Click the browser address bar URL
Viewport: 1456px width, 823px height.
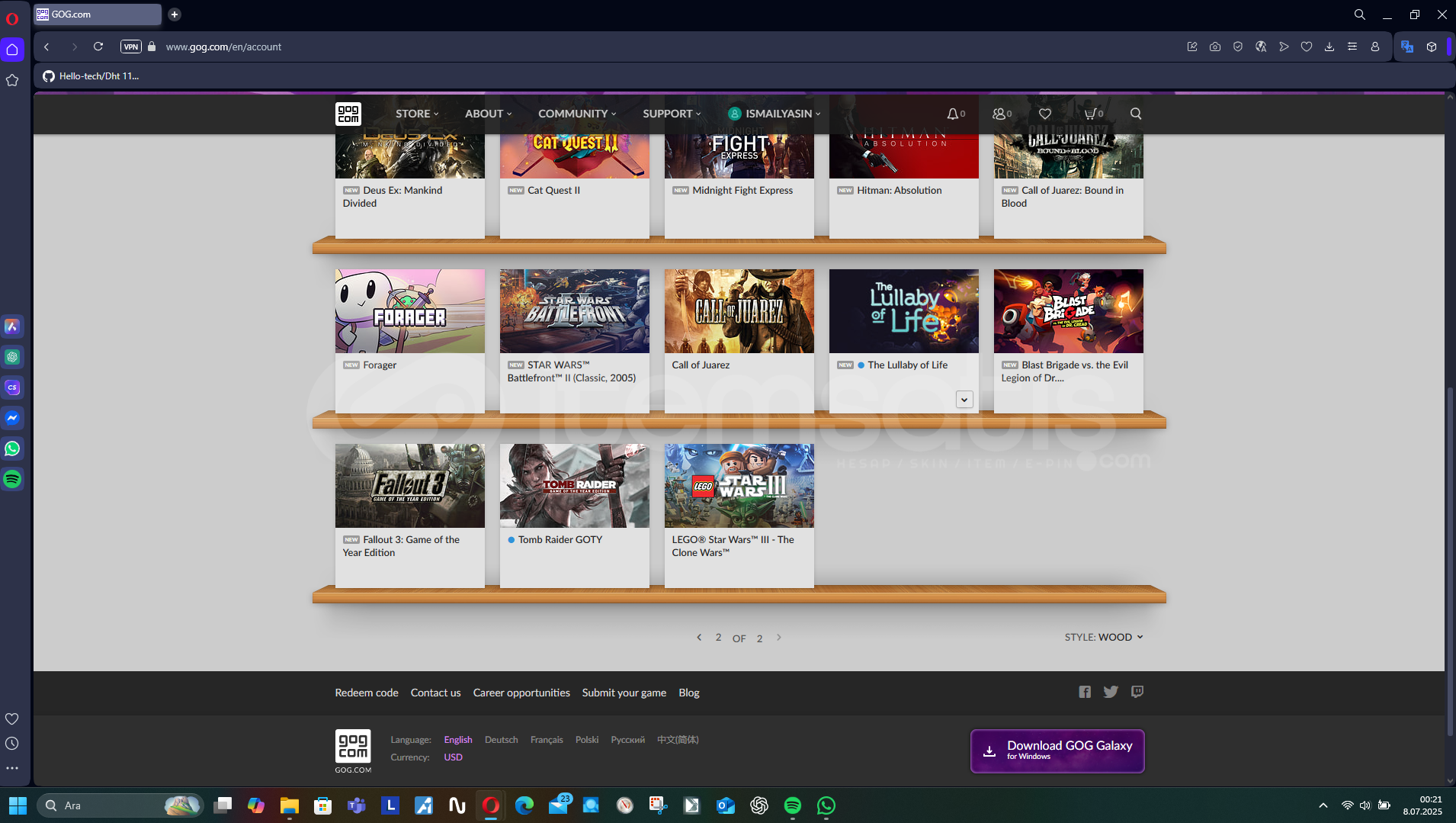[x=223, y=47]
